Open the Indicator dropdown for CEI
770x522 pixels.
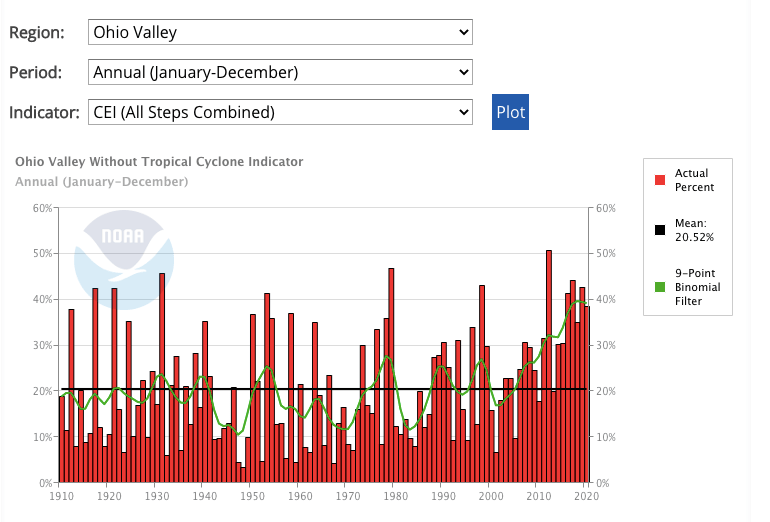[280, 112]
